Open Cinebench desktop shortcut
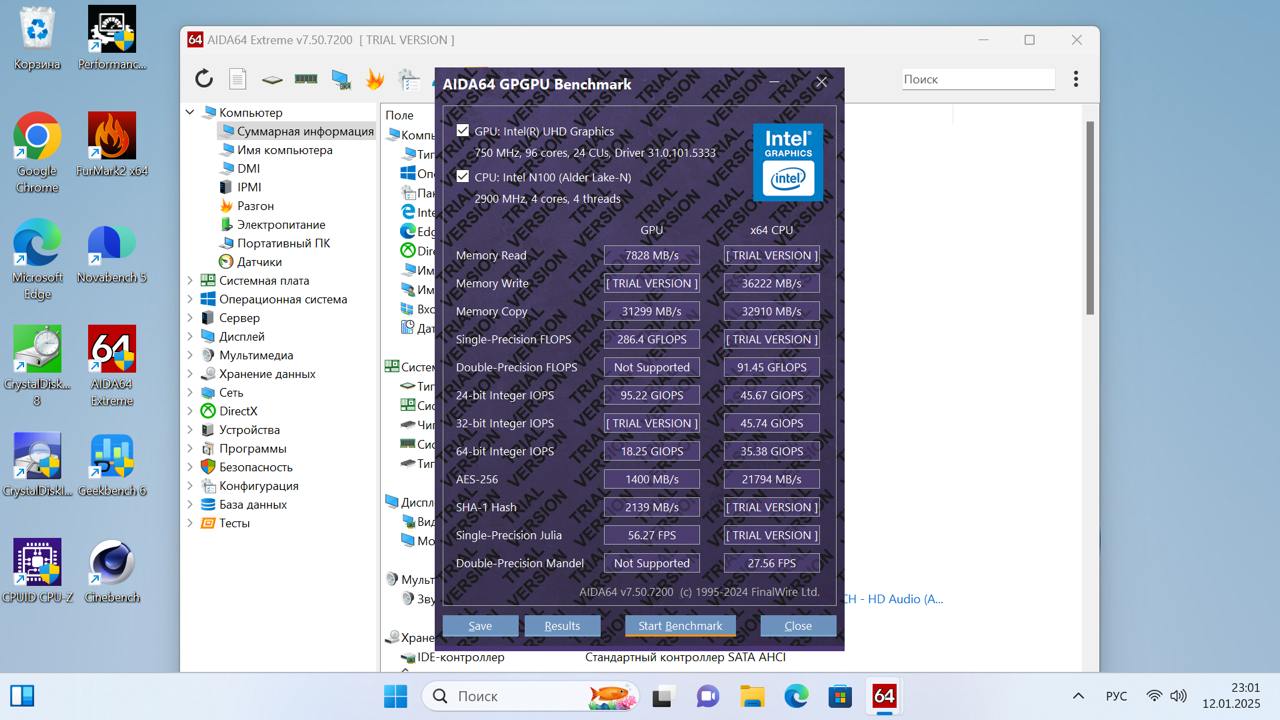This screenshot has width=1280, height=720. (x=112, y=572)
